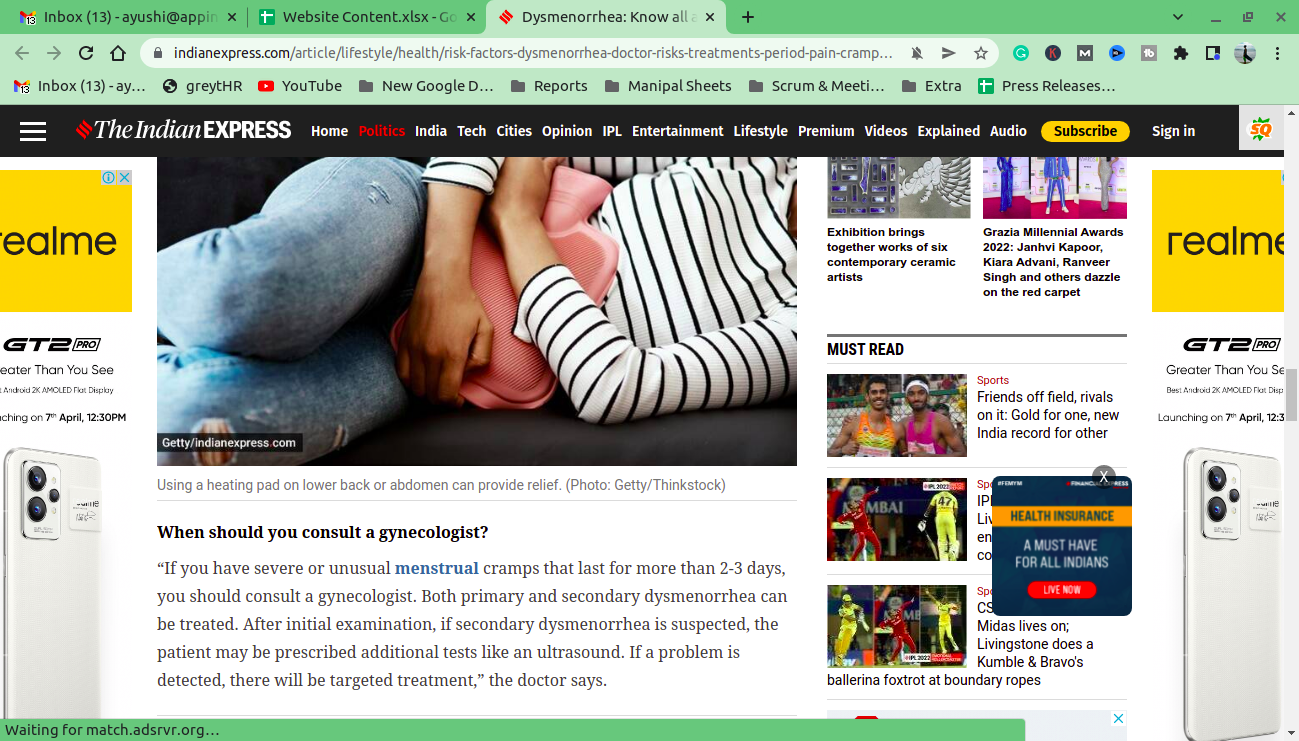Bookmark this page with the star icon
1299x741 pixels.
tap(981, 53)
